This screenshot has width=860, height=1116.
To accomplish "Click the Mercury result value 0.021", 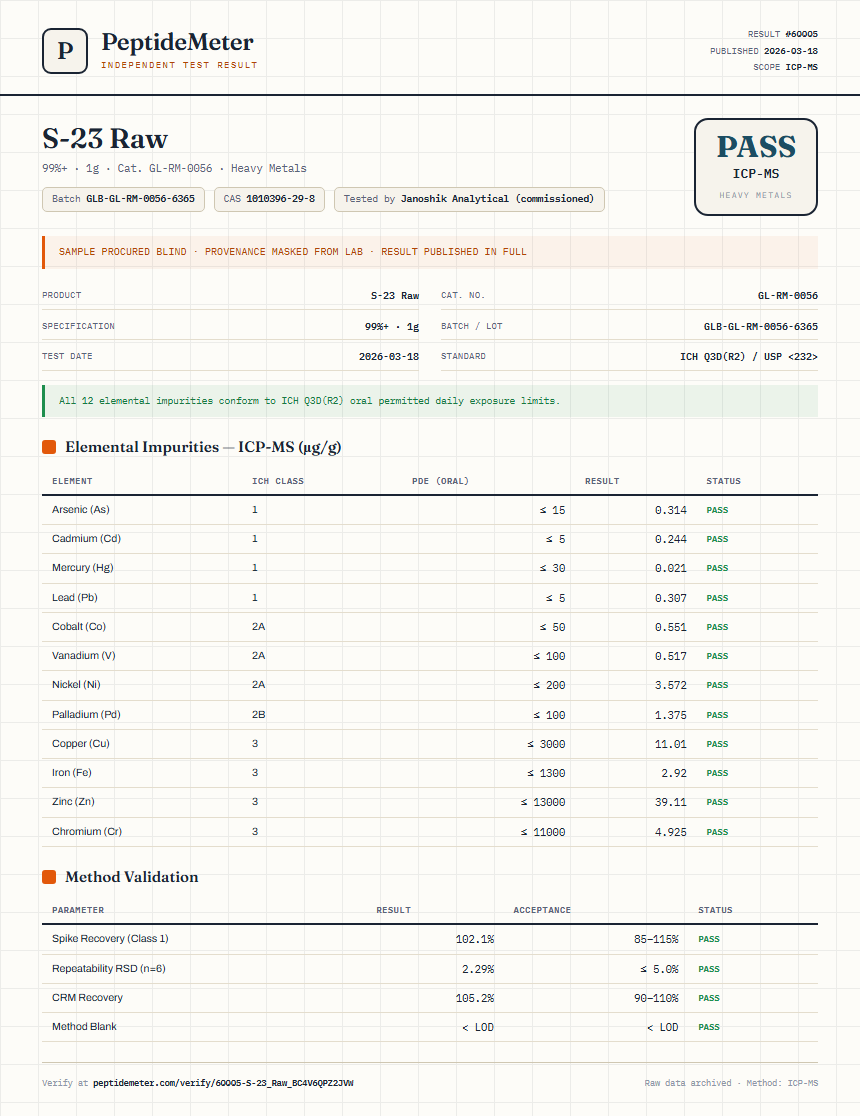I will (671, 569).
